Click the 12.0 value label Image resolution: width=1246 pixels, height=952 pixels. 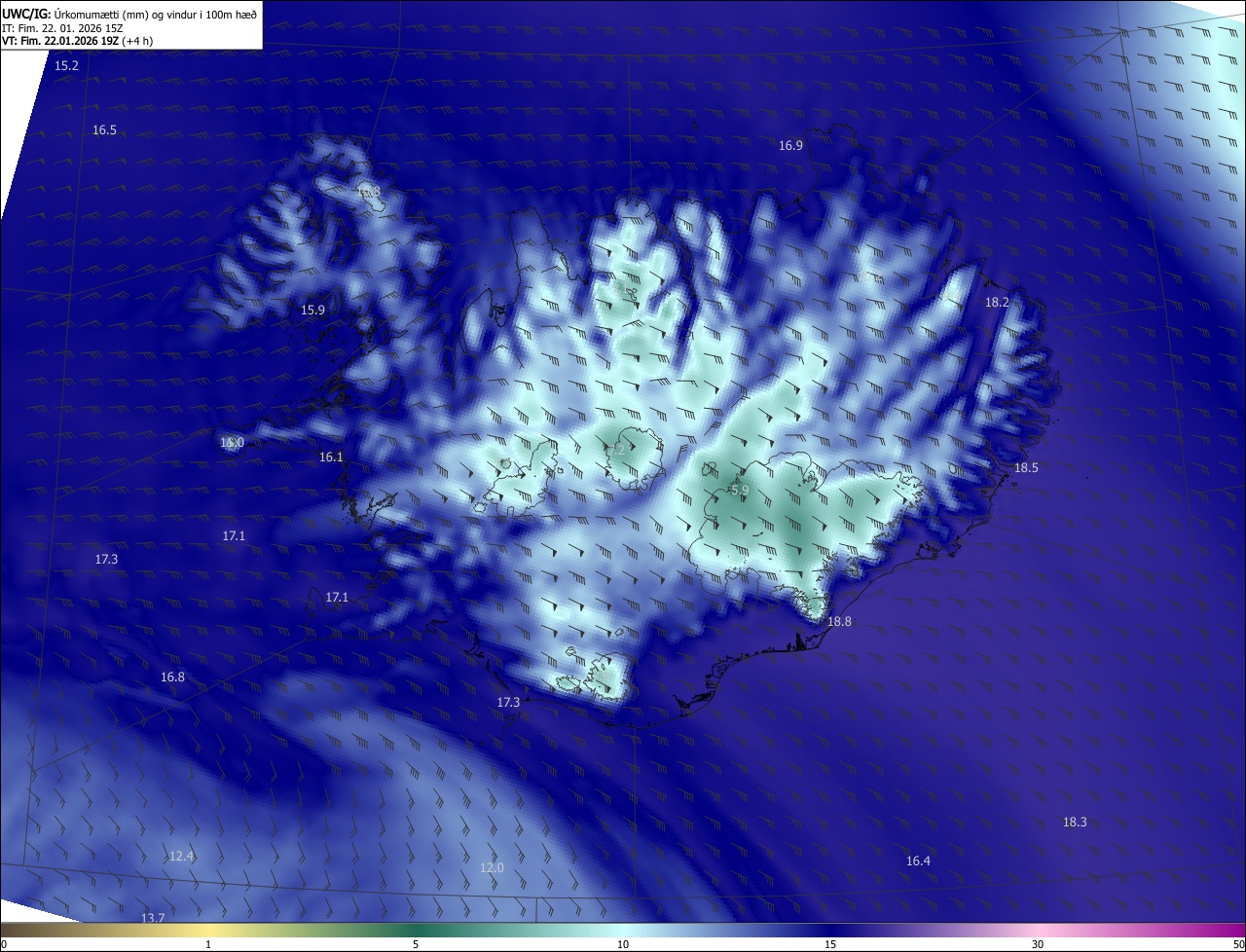(x=492, y=867)
